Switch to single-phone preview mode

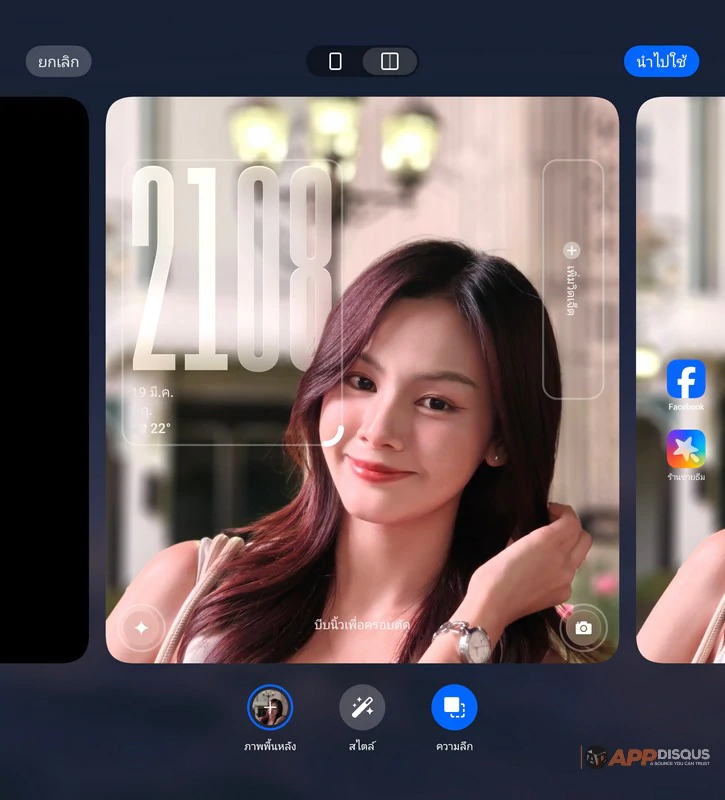pyautogui.click(x=335, y=62)
